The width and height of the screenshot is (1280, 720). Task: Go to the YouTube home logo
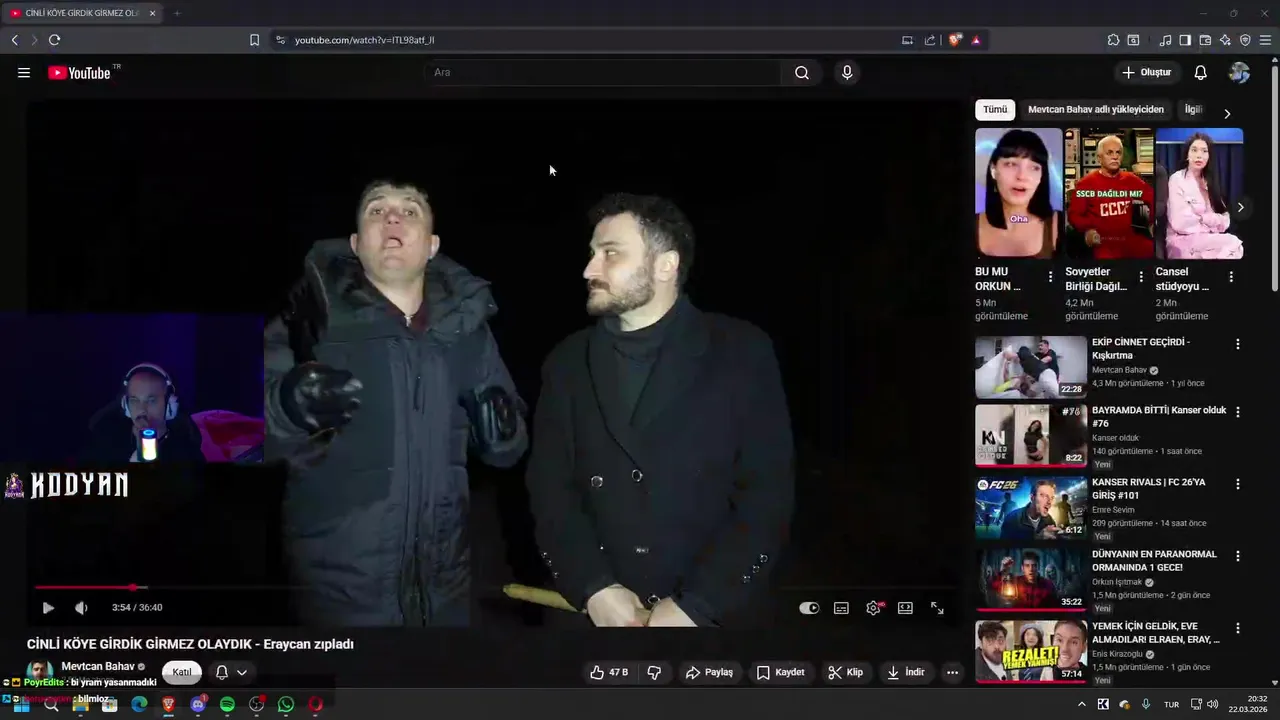pyautogui.click(x=80, y=73)
